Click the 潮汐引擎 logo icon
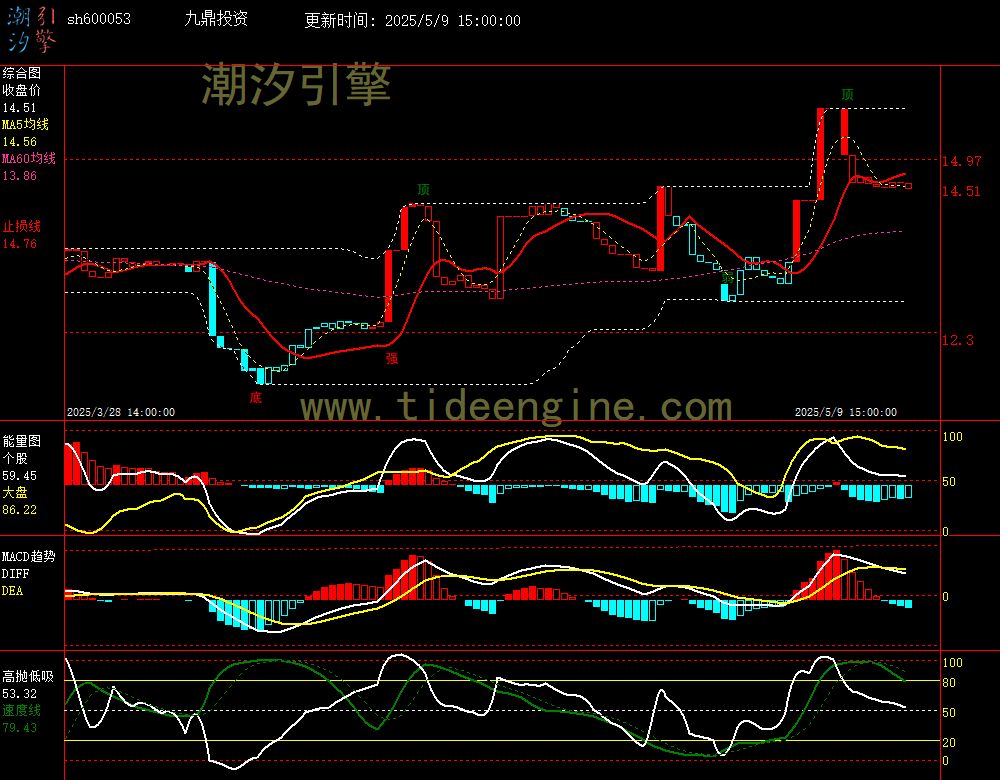 [x=31, y=29]
